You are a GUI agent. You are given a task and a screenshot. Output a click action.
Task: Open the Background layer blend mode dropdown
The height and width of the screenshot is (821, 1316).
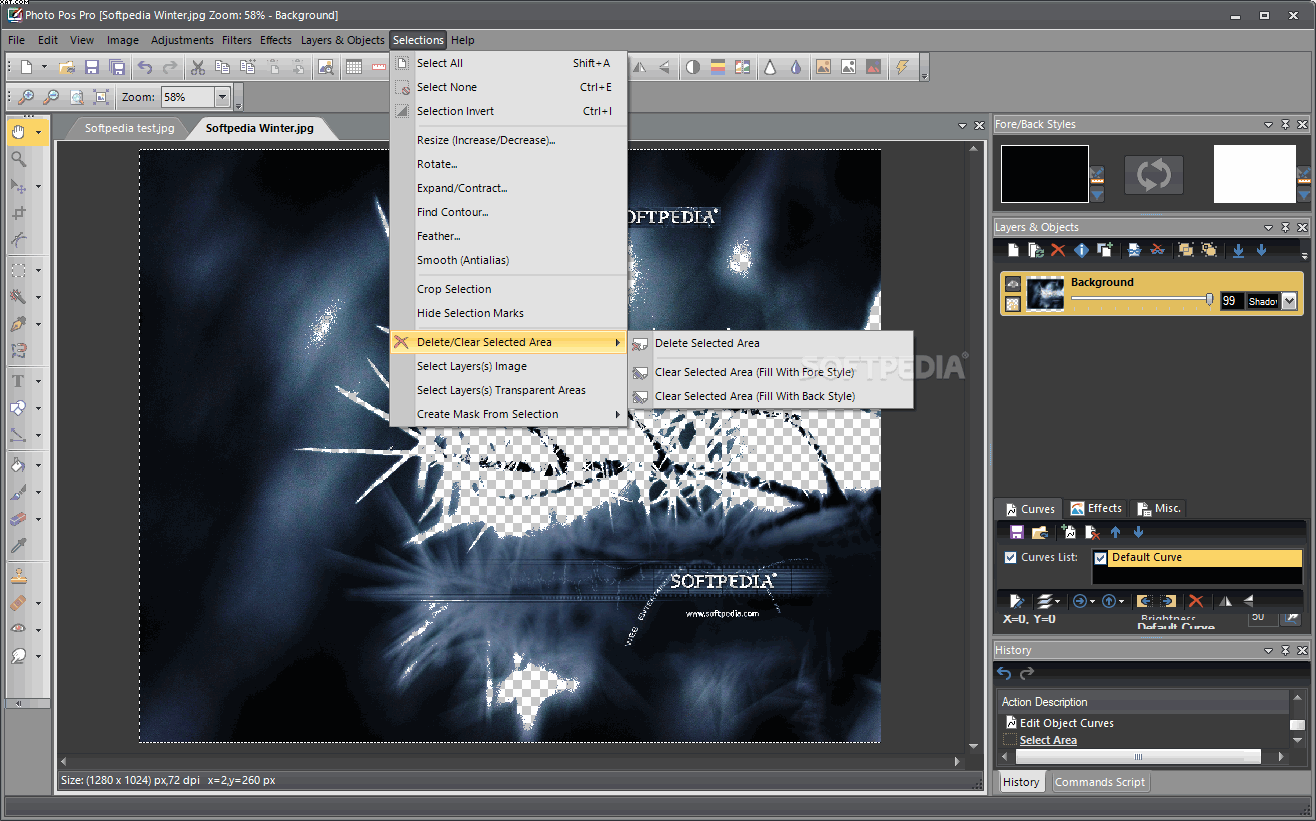pyautogui.click(x=1289, y=301)
